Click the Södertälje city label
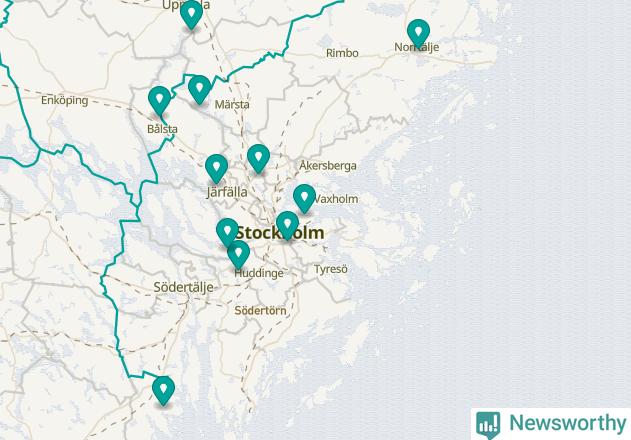The width and height of the screenshot is (631, 440). tap(184, 287)
